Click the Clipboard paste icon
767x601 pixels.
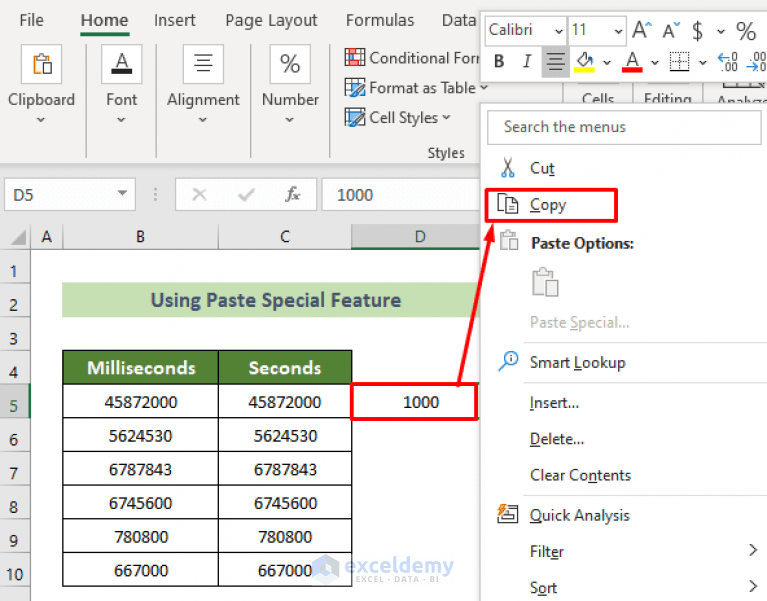tap(42, 64)
